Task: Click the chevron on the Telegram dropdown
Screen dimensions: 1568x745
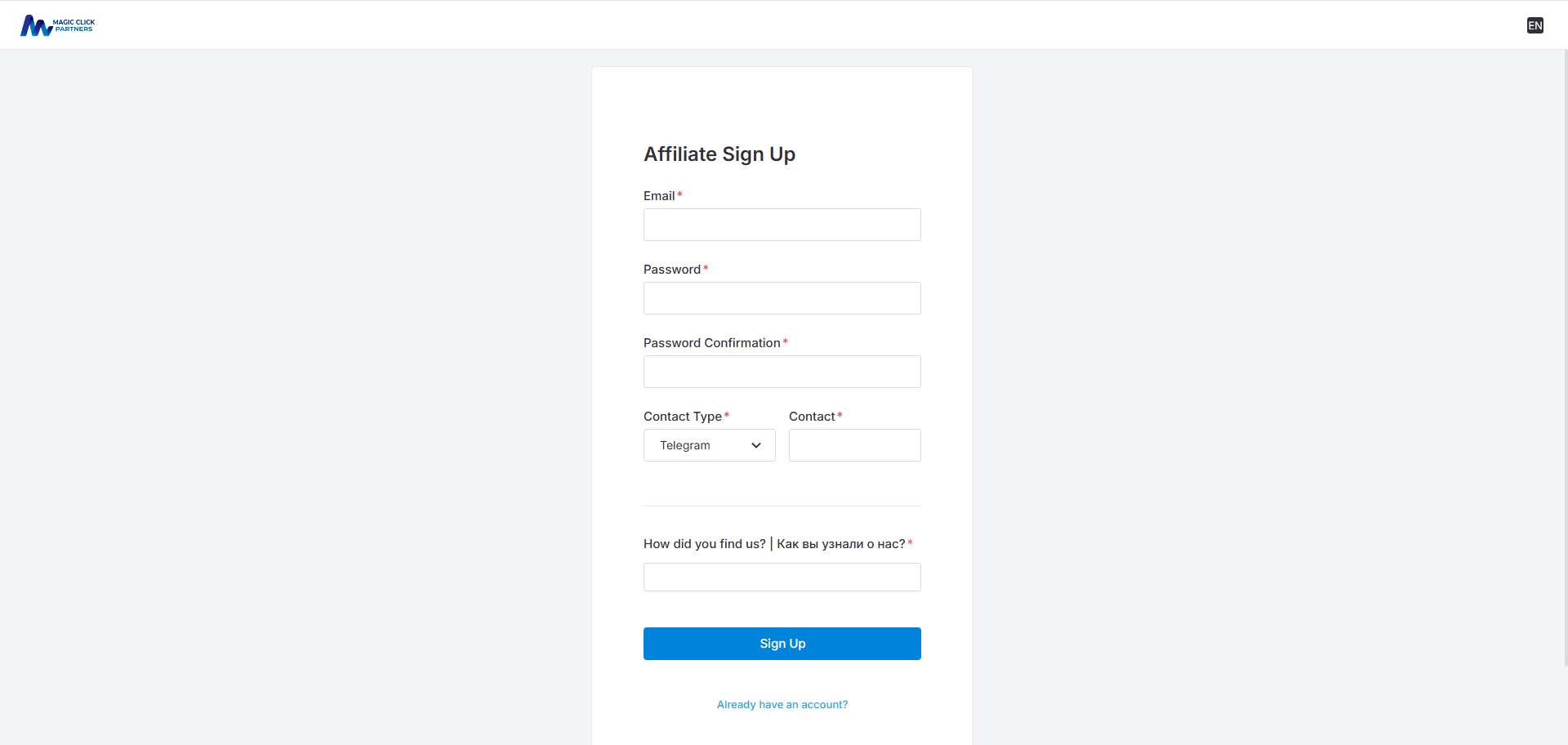Action: click(756, 445)
